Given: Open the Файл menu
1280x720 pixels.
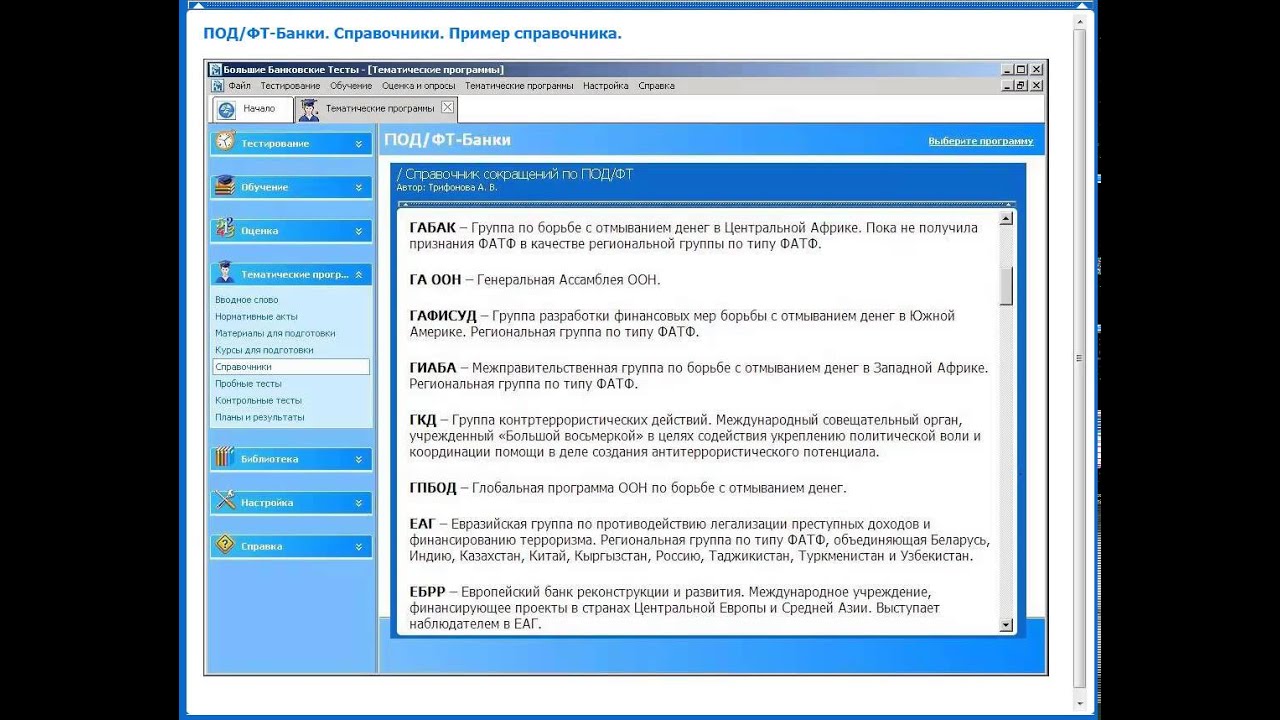Looking at the screenshot, I should click(239, 86).
